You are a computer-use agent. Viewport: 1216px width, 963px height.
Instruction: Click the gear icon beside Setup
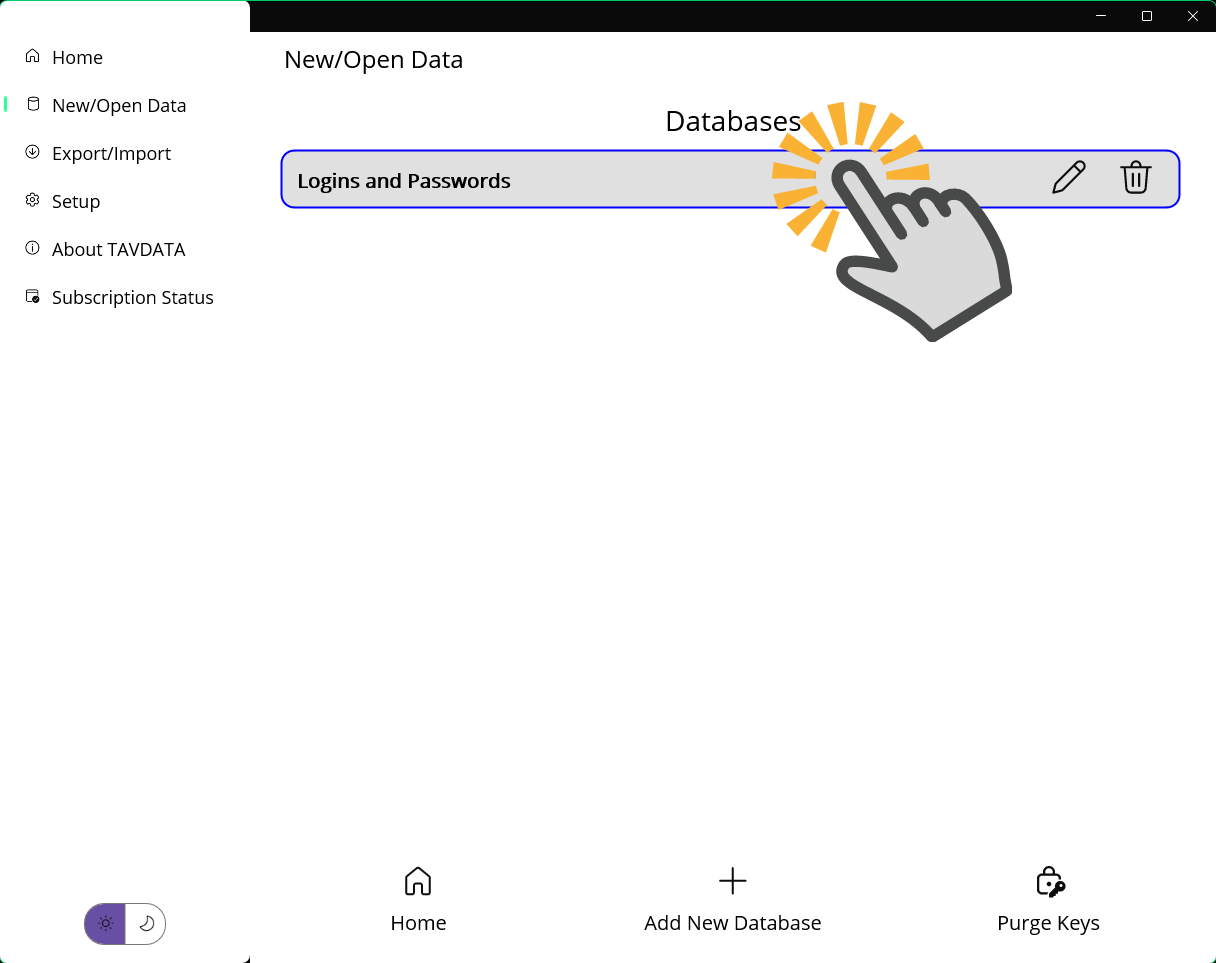click(33, 200)
